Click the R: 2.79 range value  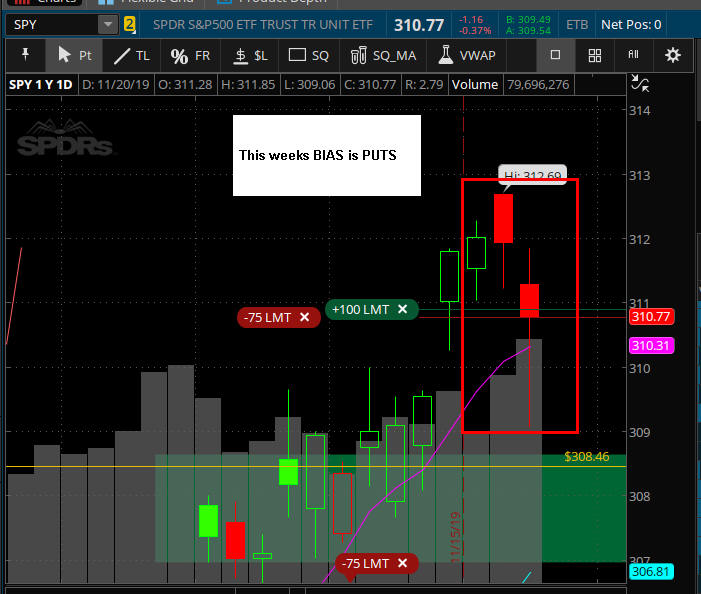point(424,84)
